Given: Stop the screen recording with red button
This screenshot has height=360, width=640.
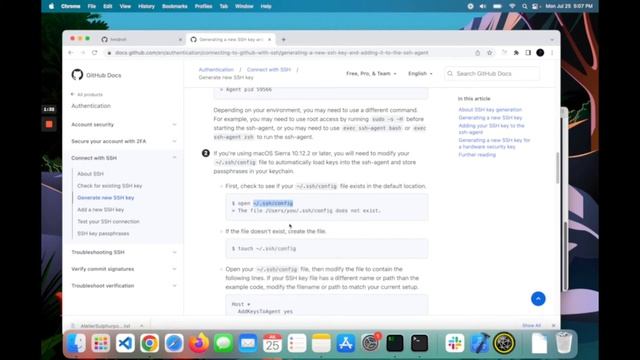Looking at the screenshot, I should tap(49, 124).
